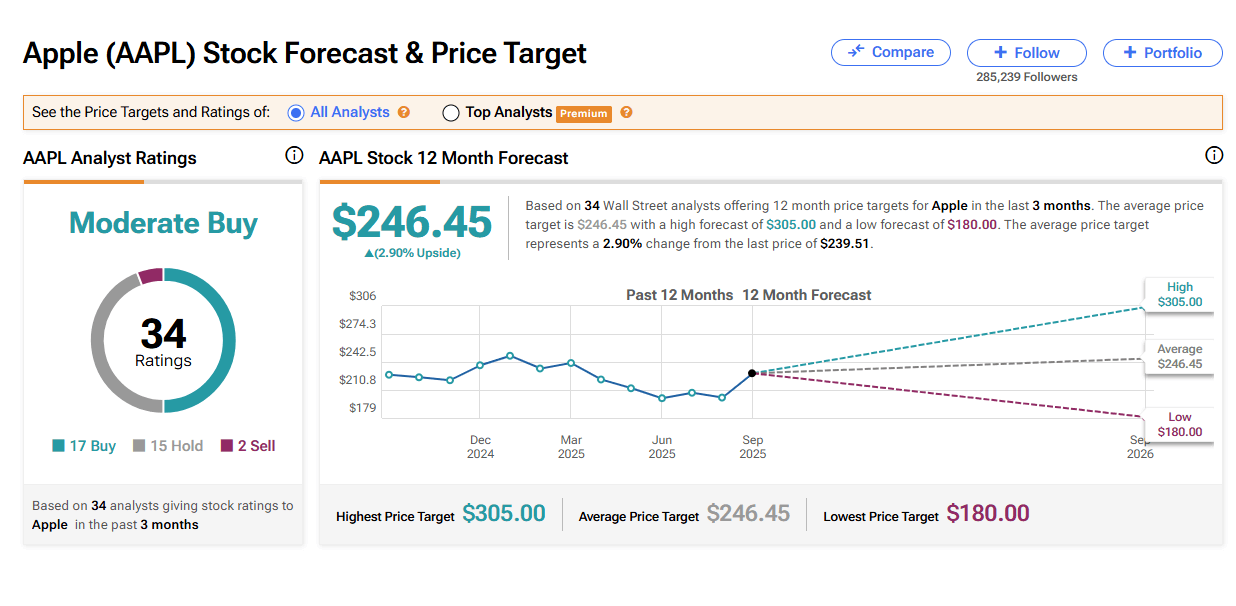The height and width of the screenshot is (606, 1236).
Task: Click the maroon 2 Sell legend swatch
Action: click(227, 446)
